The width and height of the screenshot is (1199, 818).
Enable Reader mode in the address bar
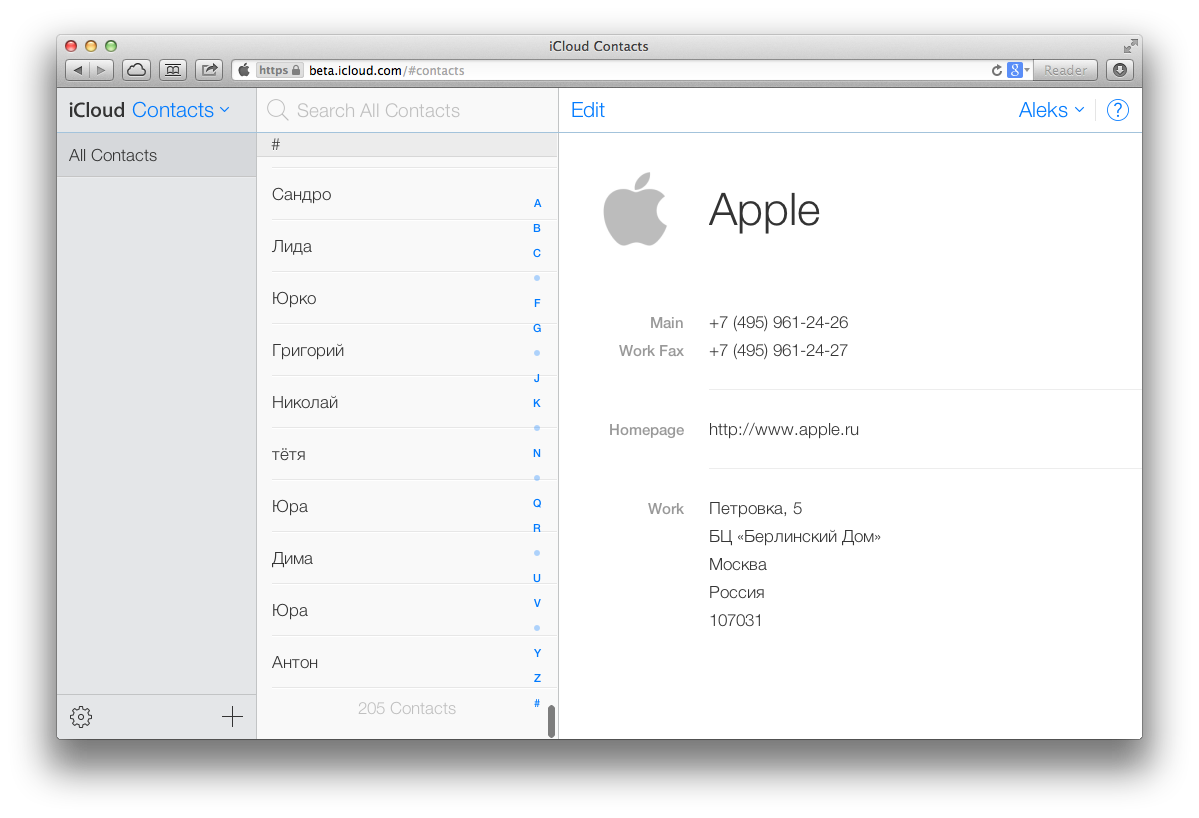(x=1065, y=70)
